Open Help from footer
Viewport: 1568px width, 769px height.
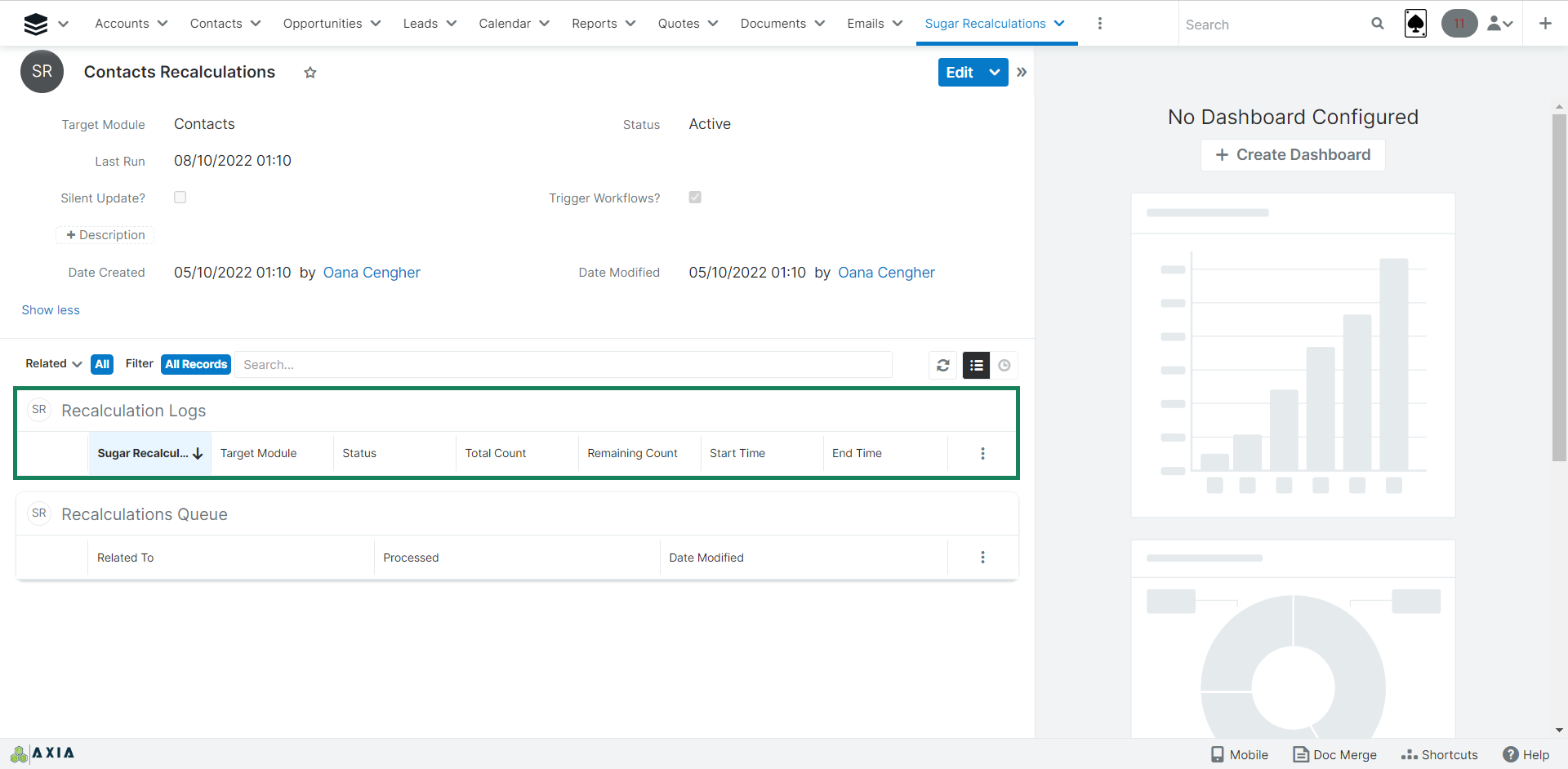click(1526, 754)
